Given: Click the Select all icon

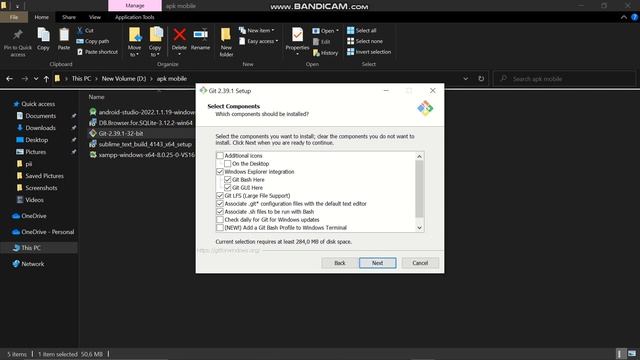Looking at the screenshot, I should tap(350, 31).
